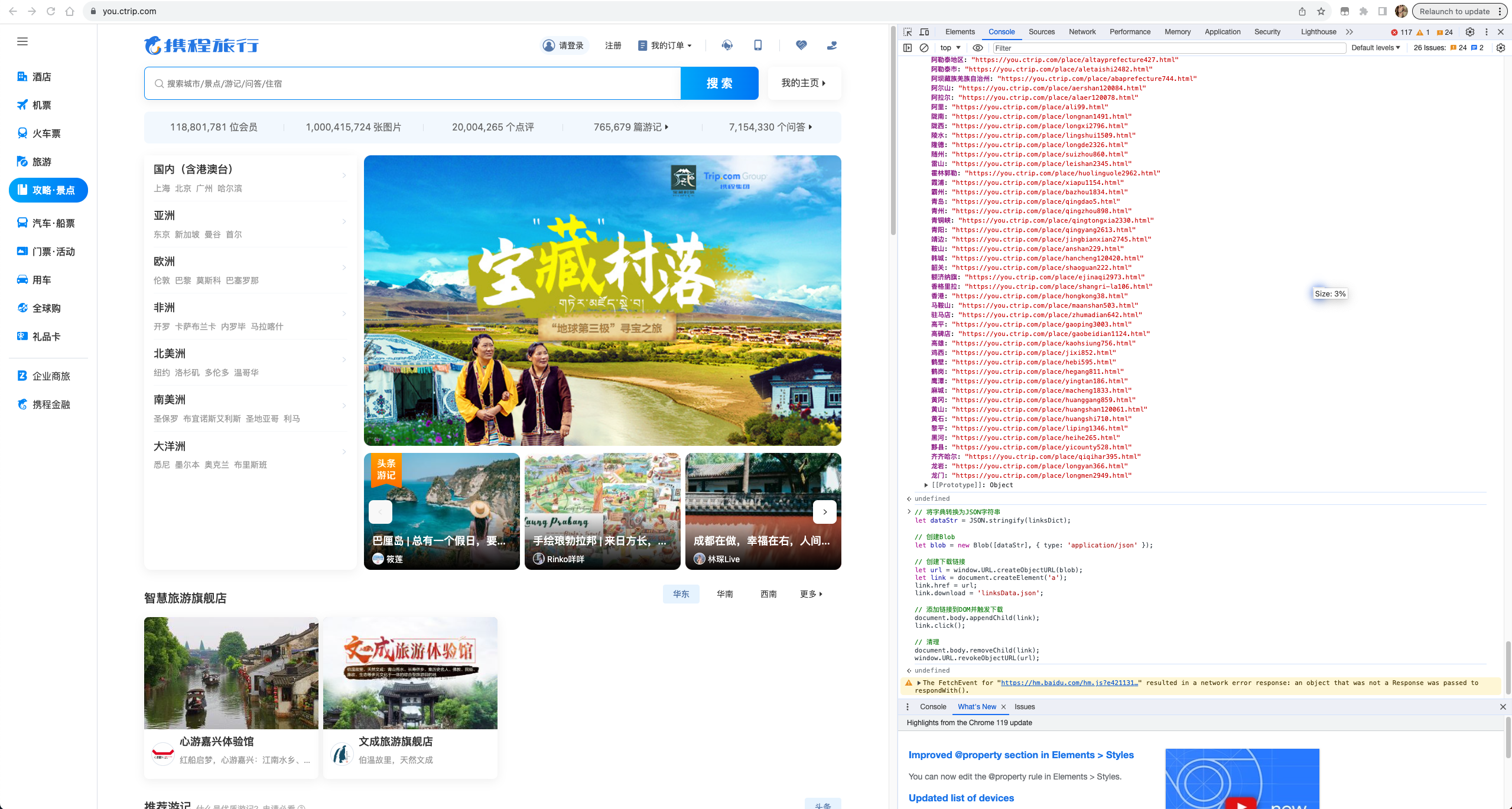1512x809 pixels.
Task: Open the 携程金融 sidebar item
Action: 44,404
